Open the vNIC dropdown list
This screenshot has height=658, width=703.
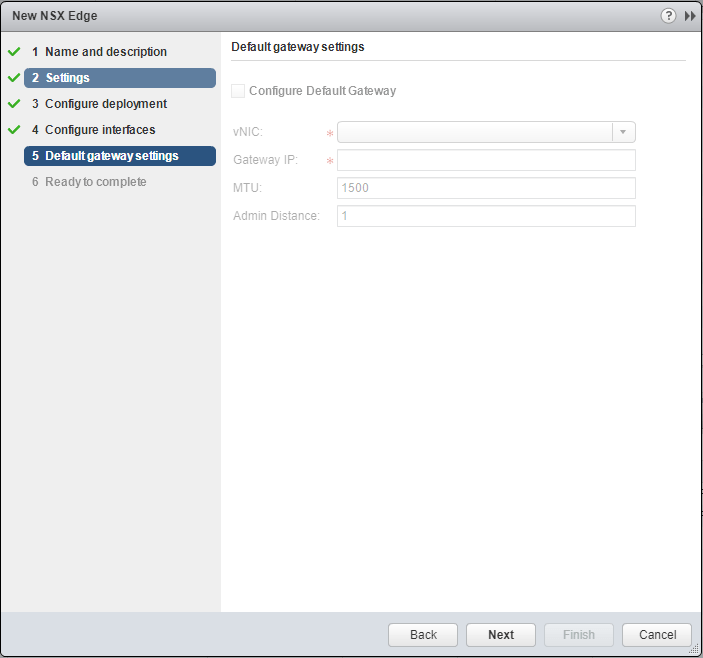click(623, 132)
